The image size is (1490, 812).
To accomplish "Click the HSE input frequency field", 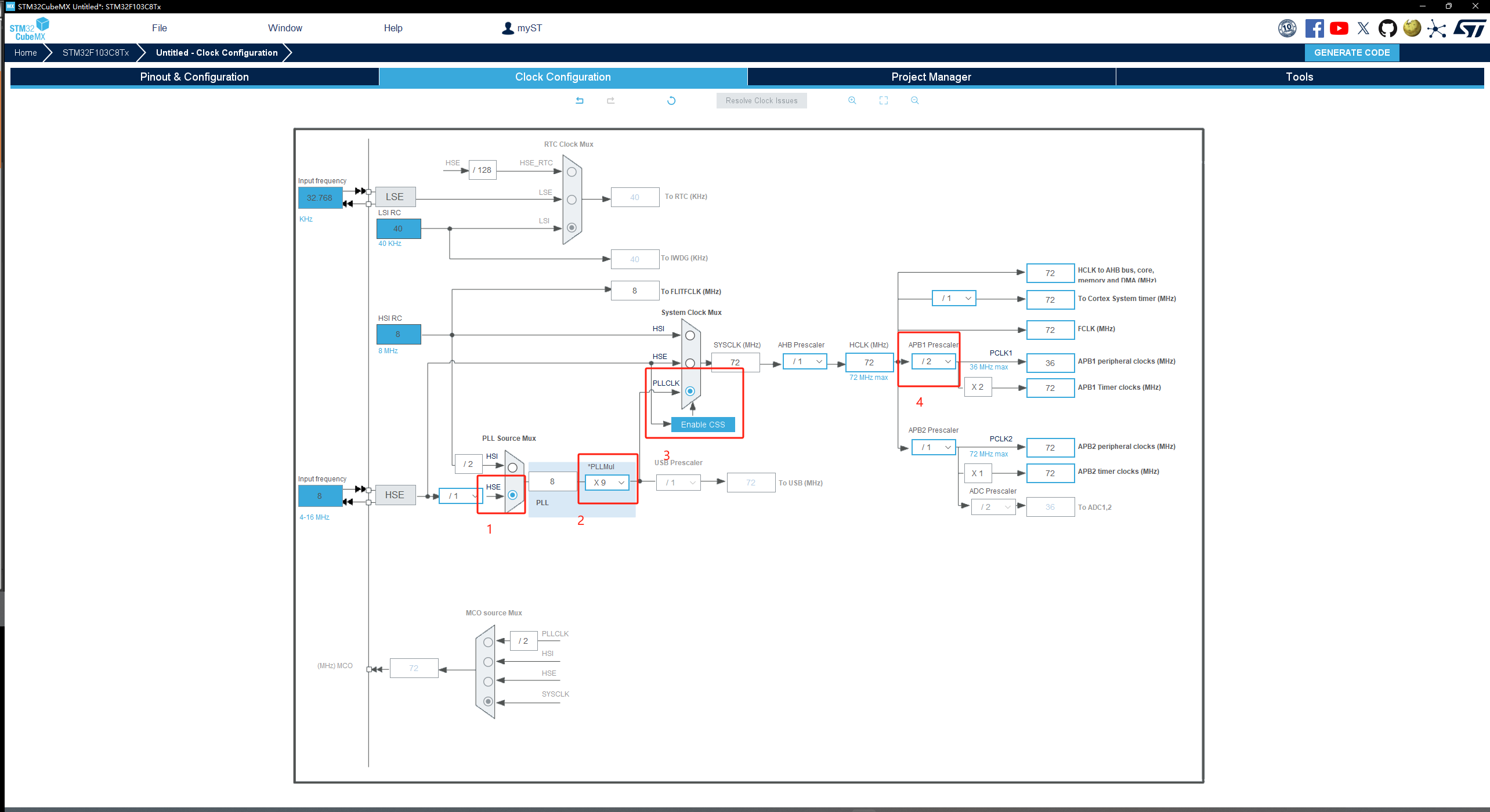I will point(320,496).
